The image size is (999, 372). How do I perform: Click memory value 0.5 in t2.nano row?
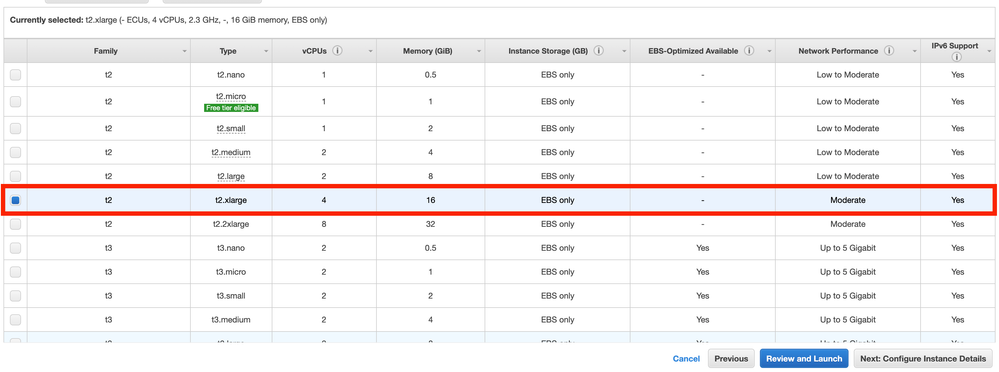click(431, 75)
